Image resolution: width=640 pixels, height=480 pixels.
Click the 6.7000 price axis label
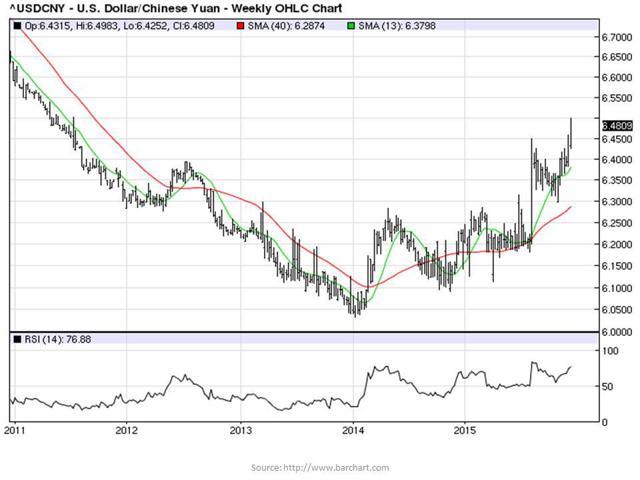[617, 38]
